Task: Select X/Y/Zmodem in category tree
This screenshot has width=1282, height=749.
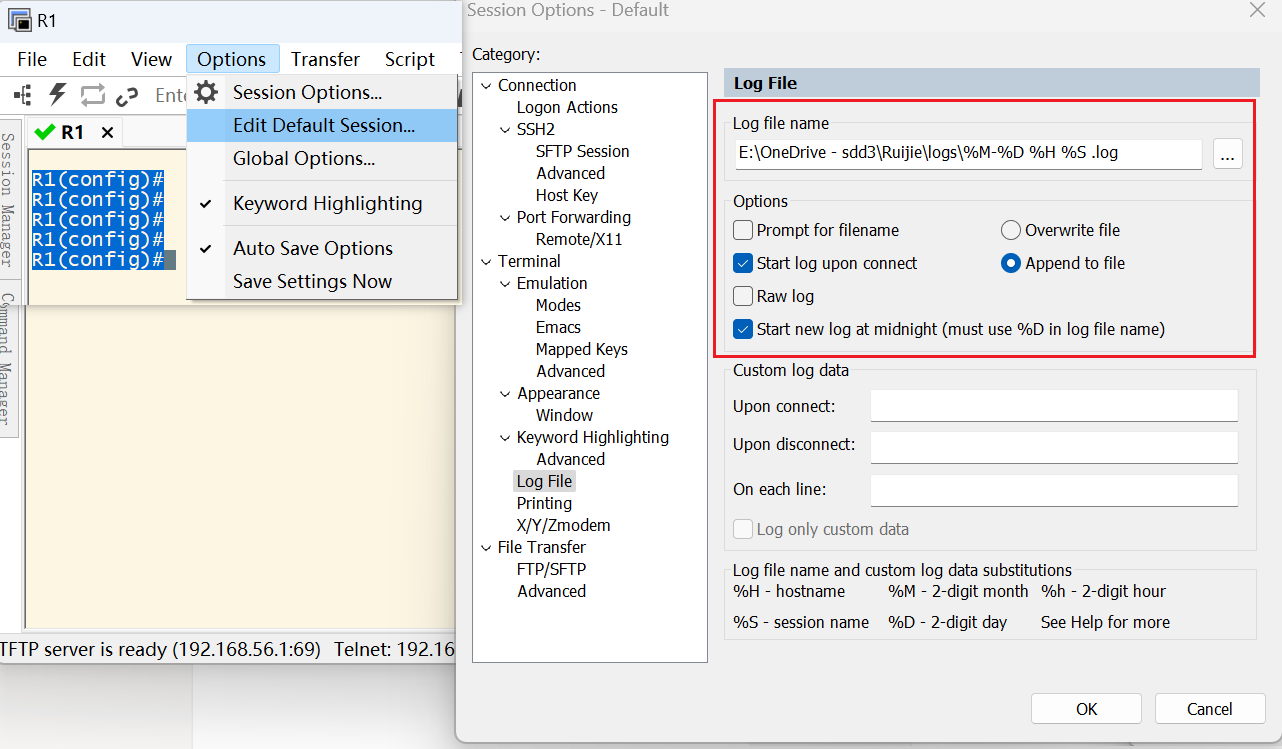Action: coord(563,525)
